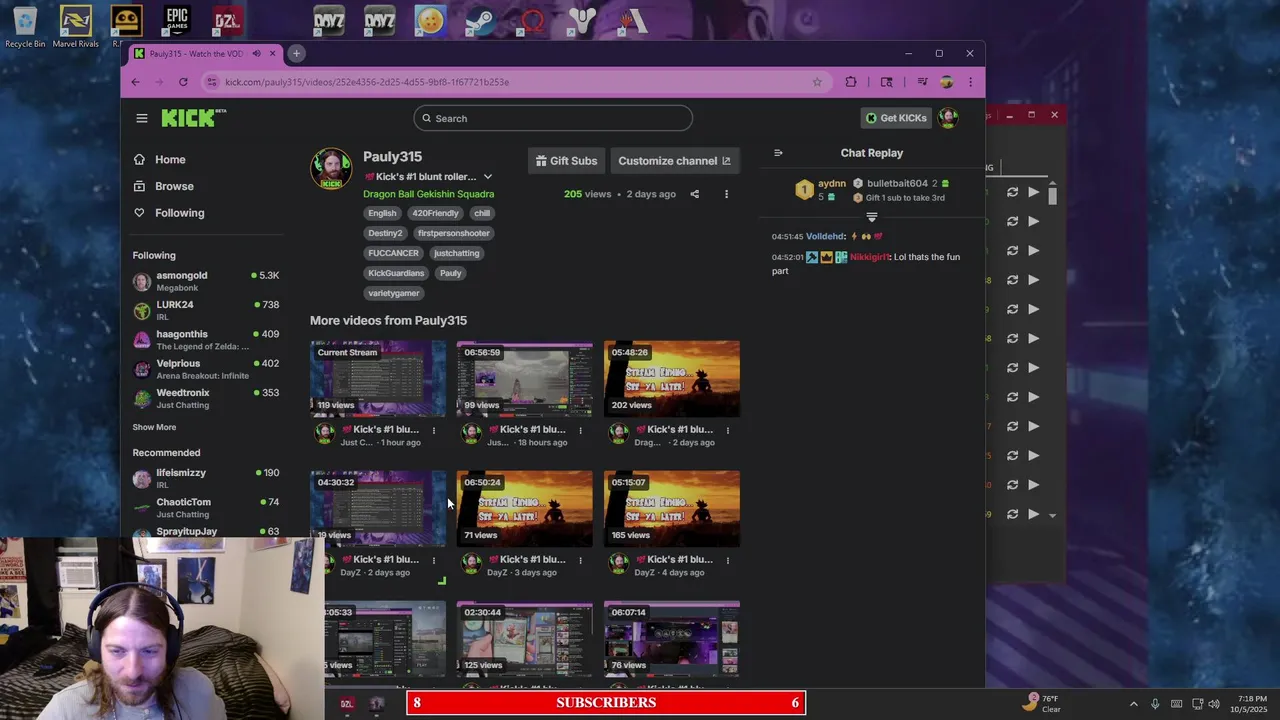Open video options three-dot menu beside share
The height and width of the screenshot is (720, 1280).
click(x=727, y=194)
